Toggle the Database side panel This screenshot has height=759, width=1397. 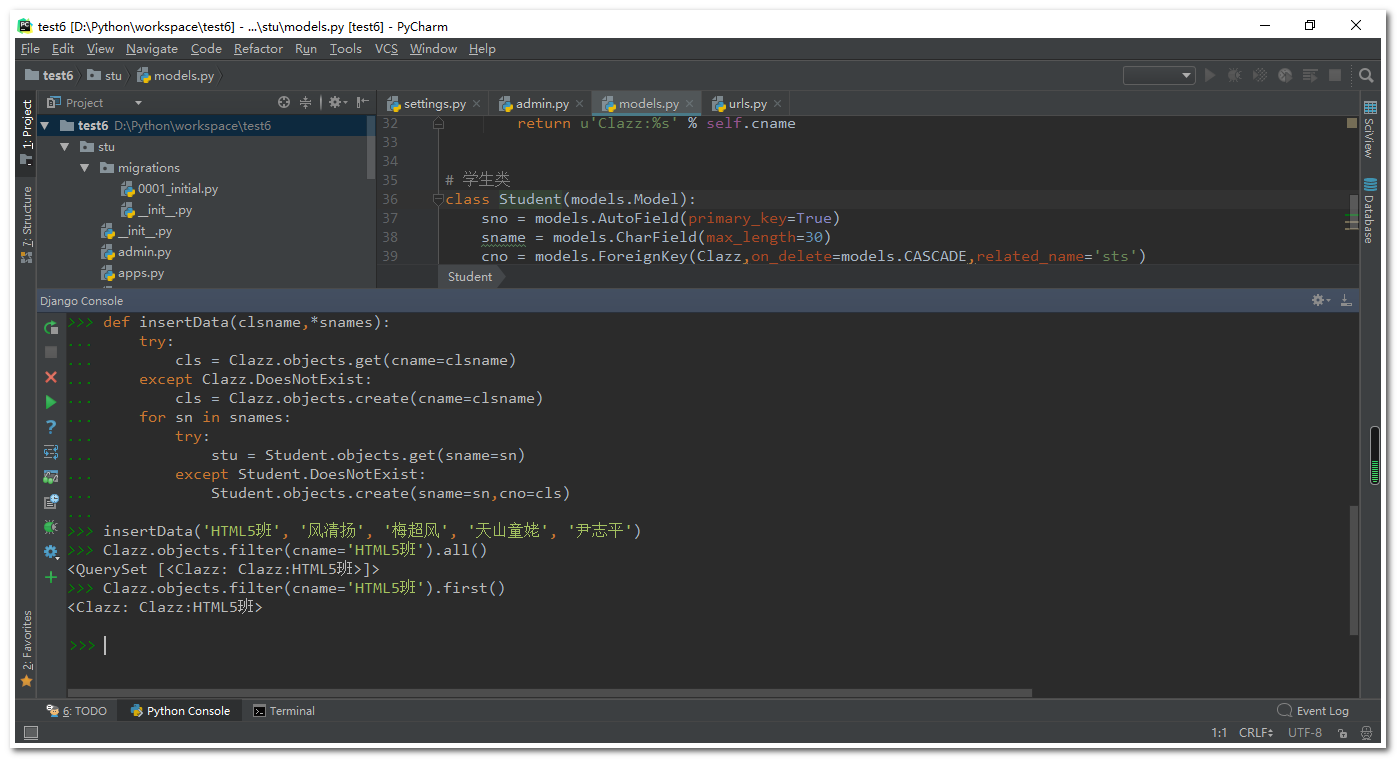1369,210
